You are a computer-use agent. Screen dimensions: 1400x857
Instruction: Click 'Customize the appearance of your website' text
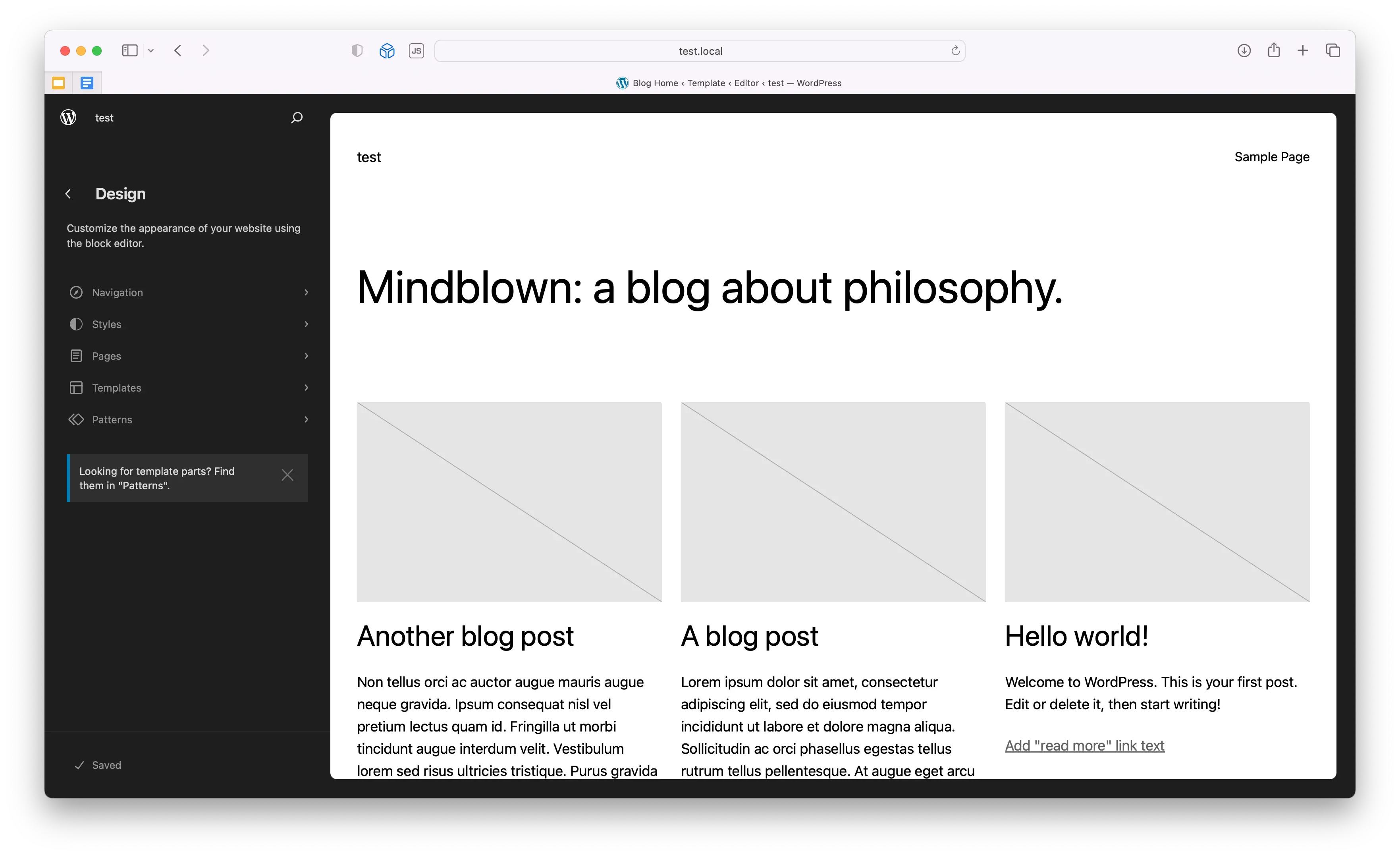[x=183, y=235]
